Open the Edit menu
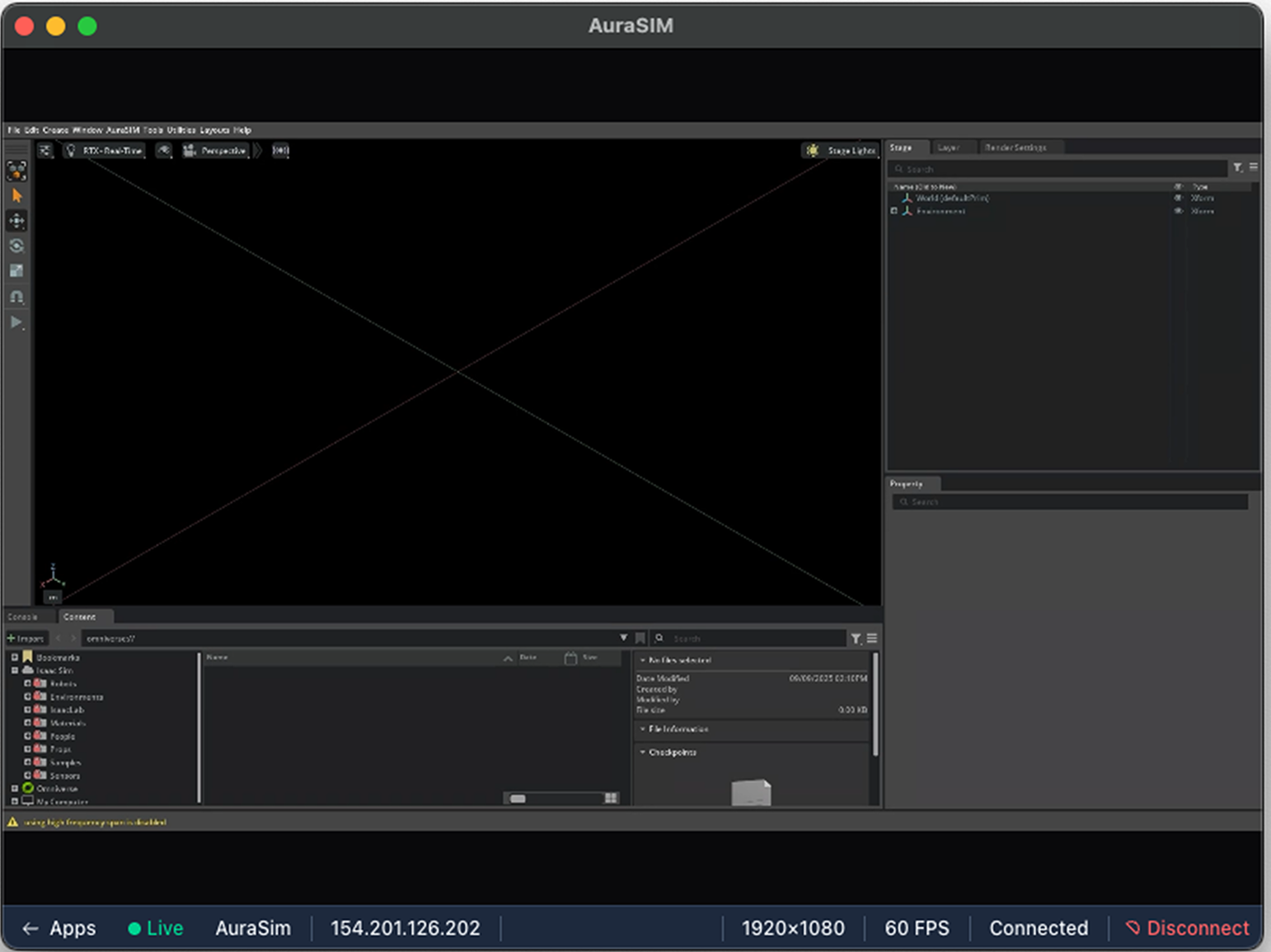Viewport: 1271px width, 952px height. point(31,130)
